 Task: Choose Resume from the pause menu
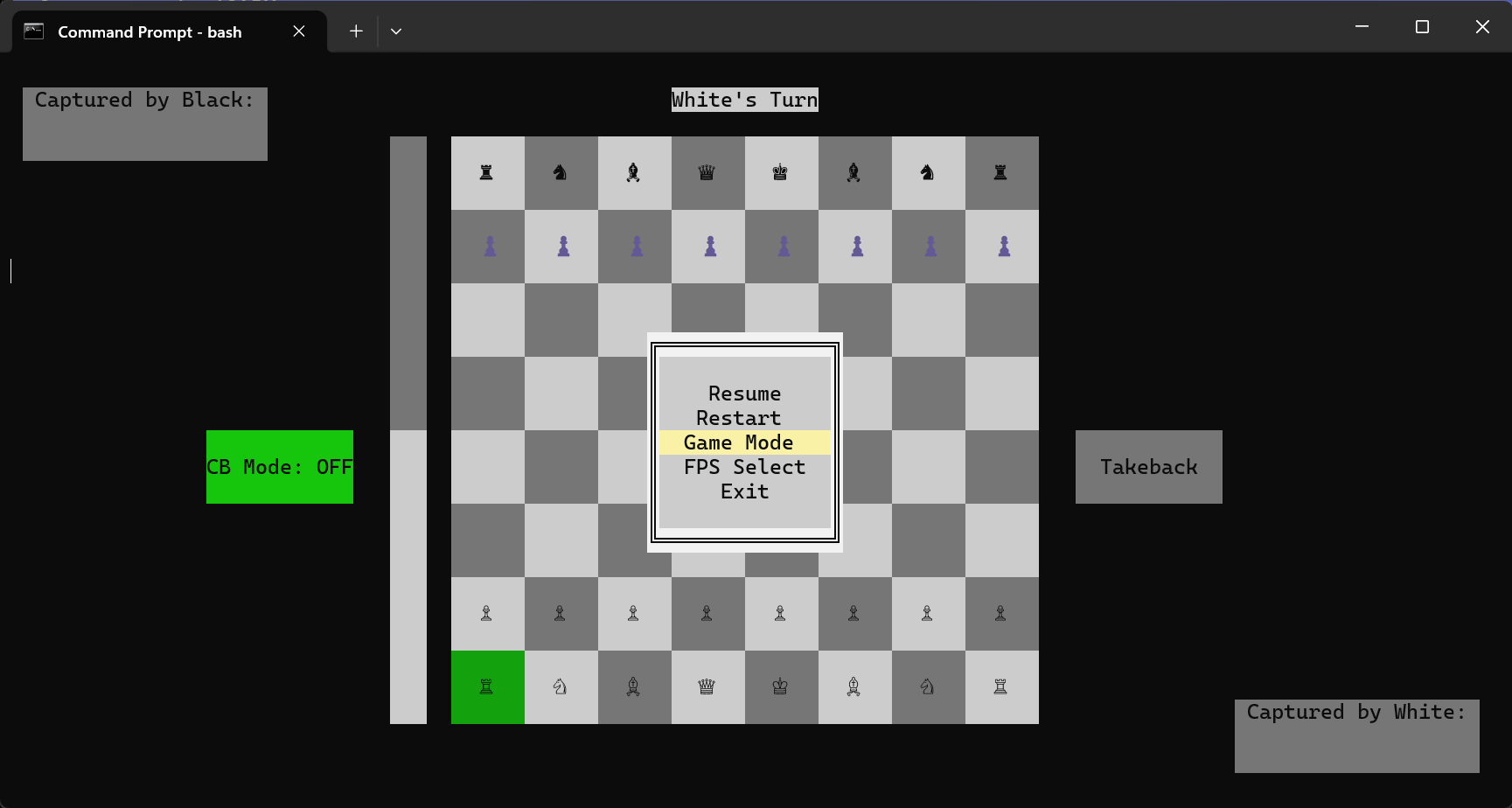pos(743,394)
